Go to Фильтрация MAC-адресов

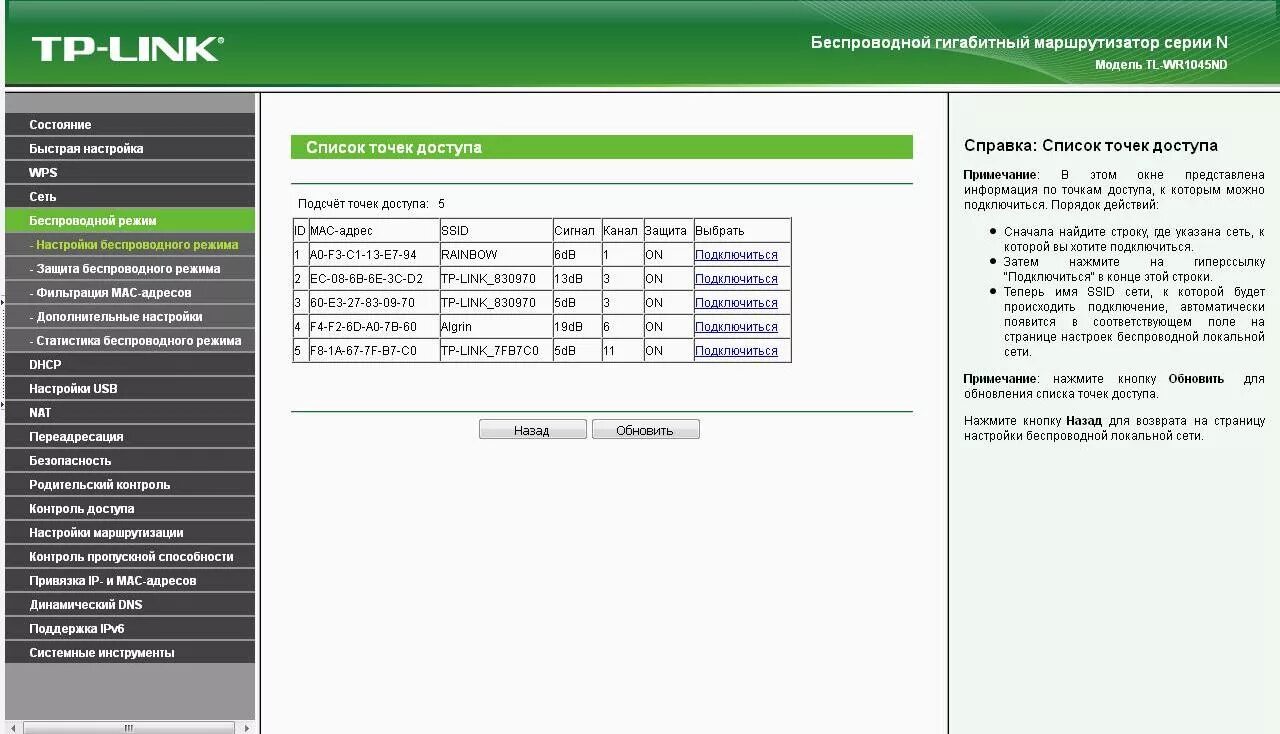[130, 292]
